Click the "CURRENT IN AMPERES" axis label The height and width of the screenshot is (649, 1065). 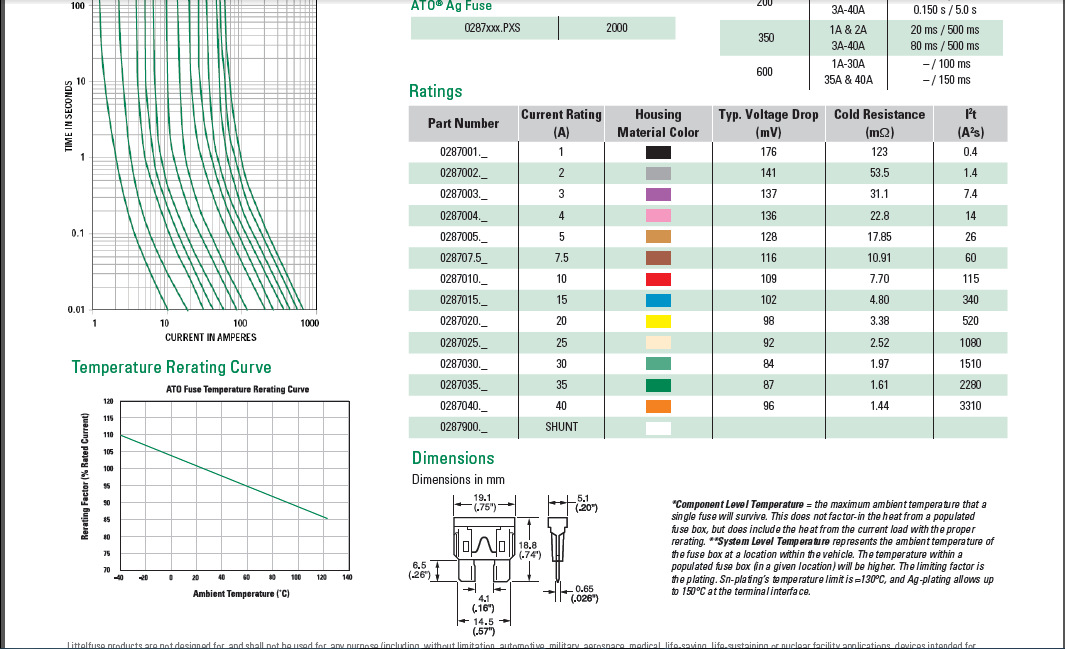(211, 337)
